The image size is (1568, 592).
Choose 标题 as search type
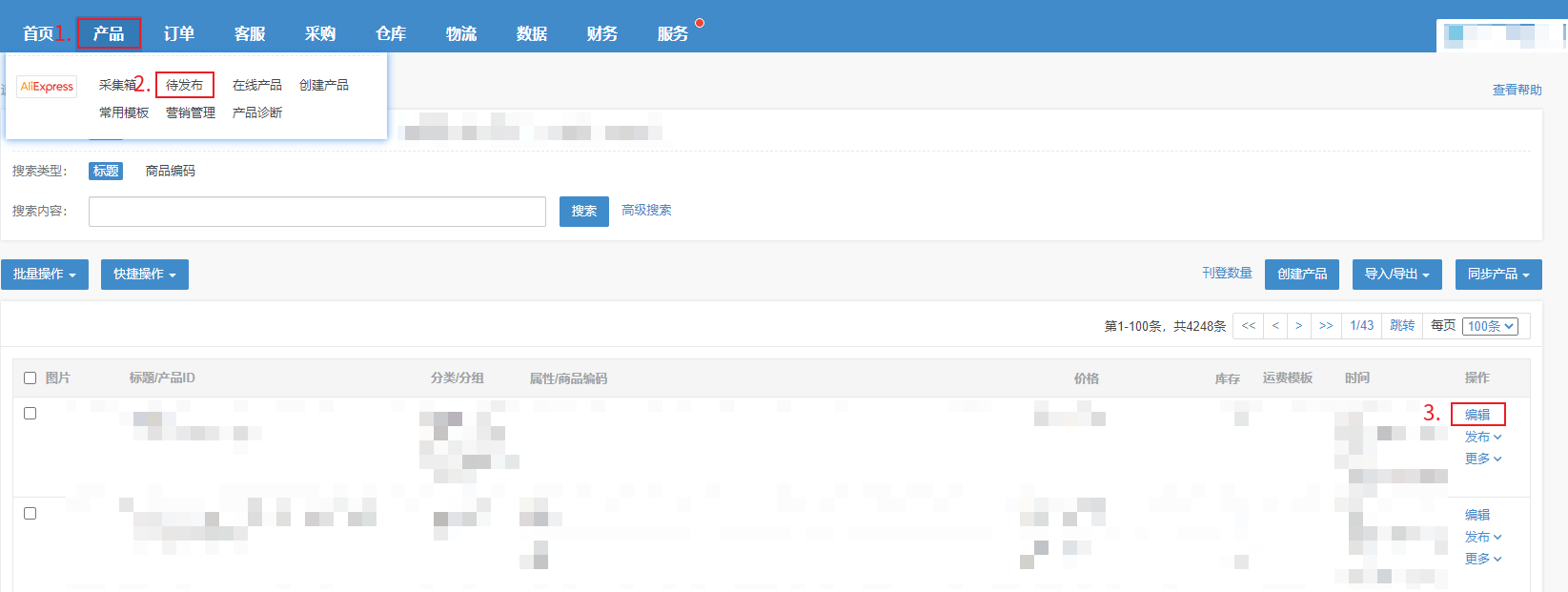click(x=106, y=171)
